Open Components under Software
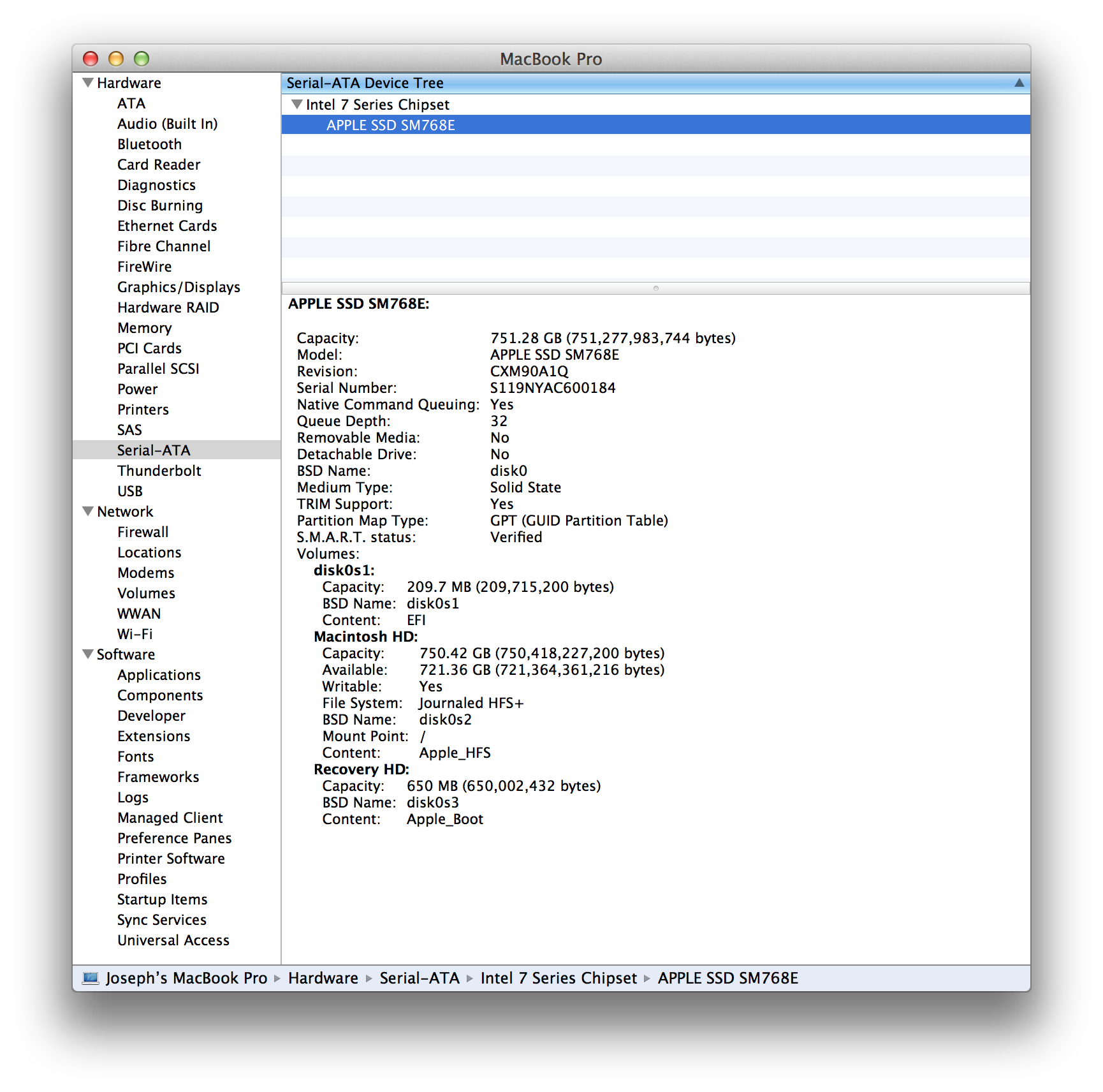The height and width of the screenshot is (1092, 1103). tap(160, 695)
